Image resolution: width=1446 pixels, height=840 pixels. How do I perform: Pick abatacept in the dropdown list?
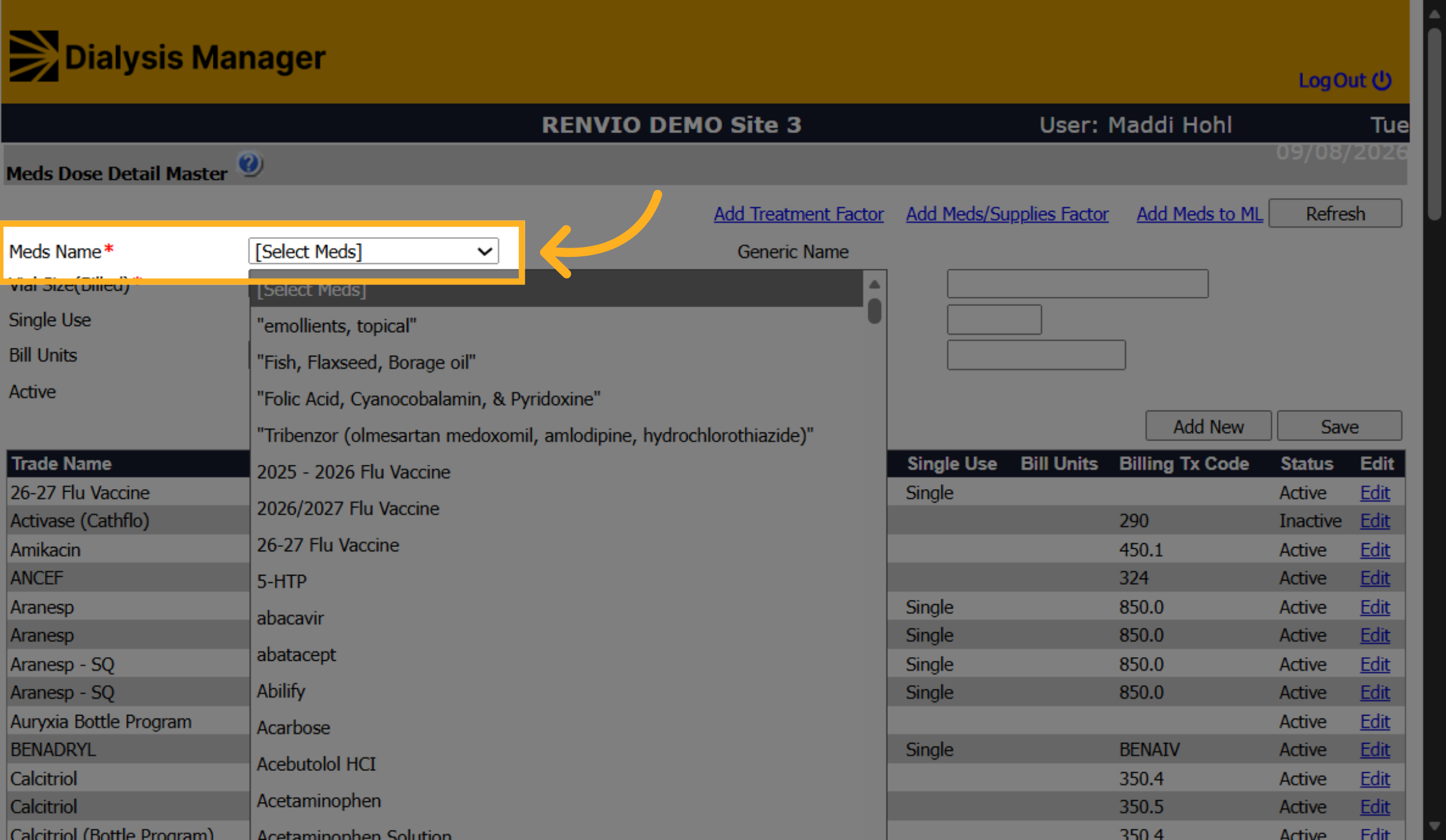click(296, 655)
